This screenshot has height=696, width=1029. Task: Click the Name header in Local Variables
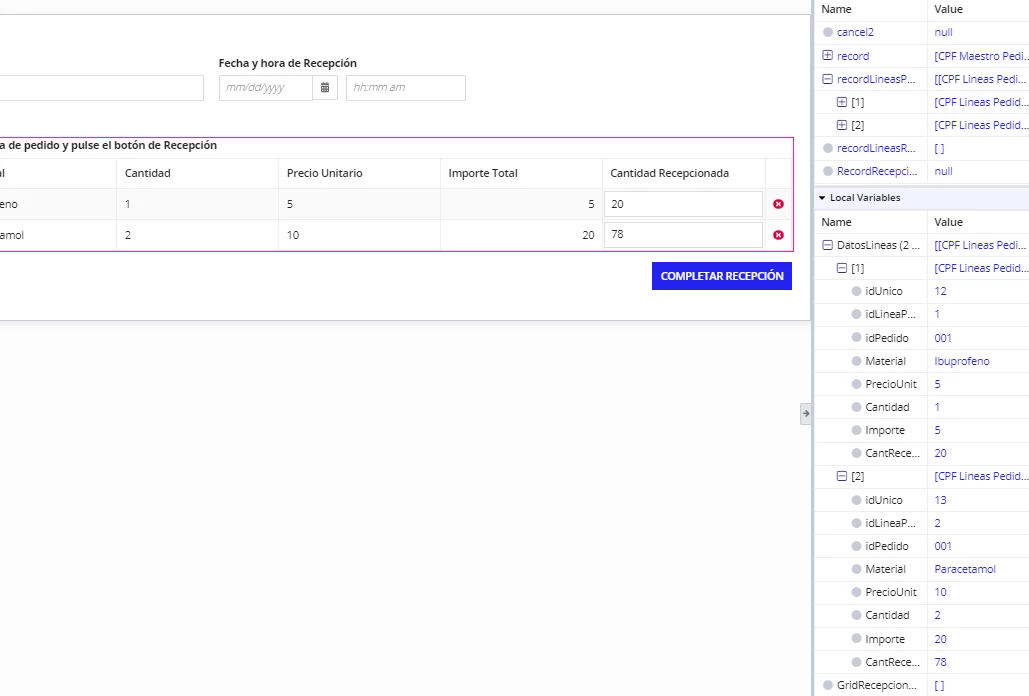[836, 222]
